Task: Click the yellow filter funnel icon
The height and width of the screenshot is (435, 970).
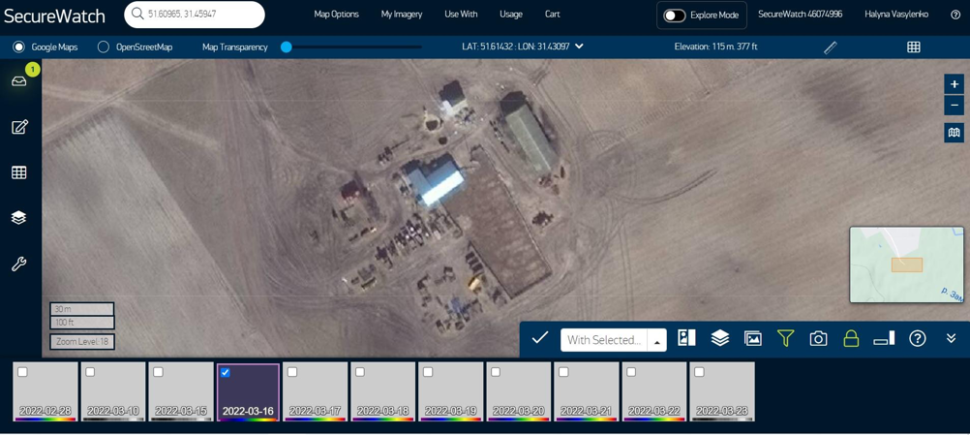Action: pos(785,339)
